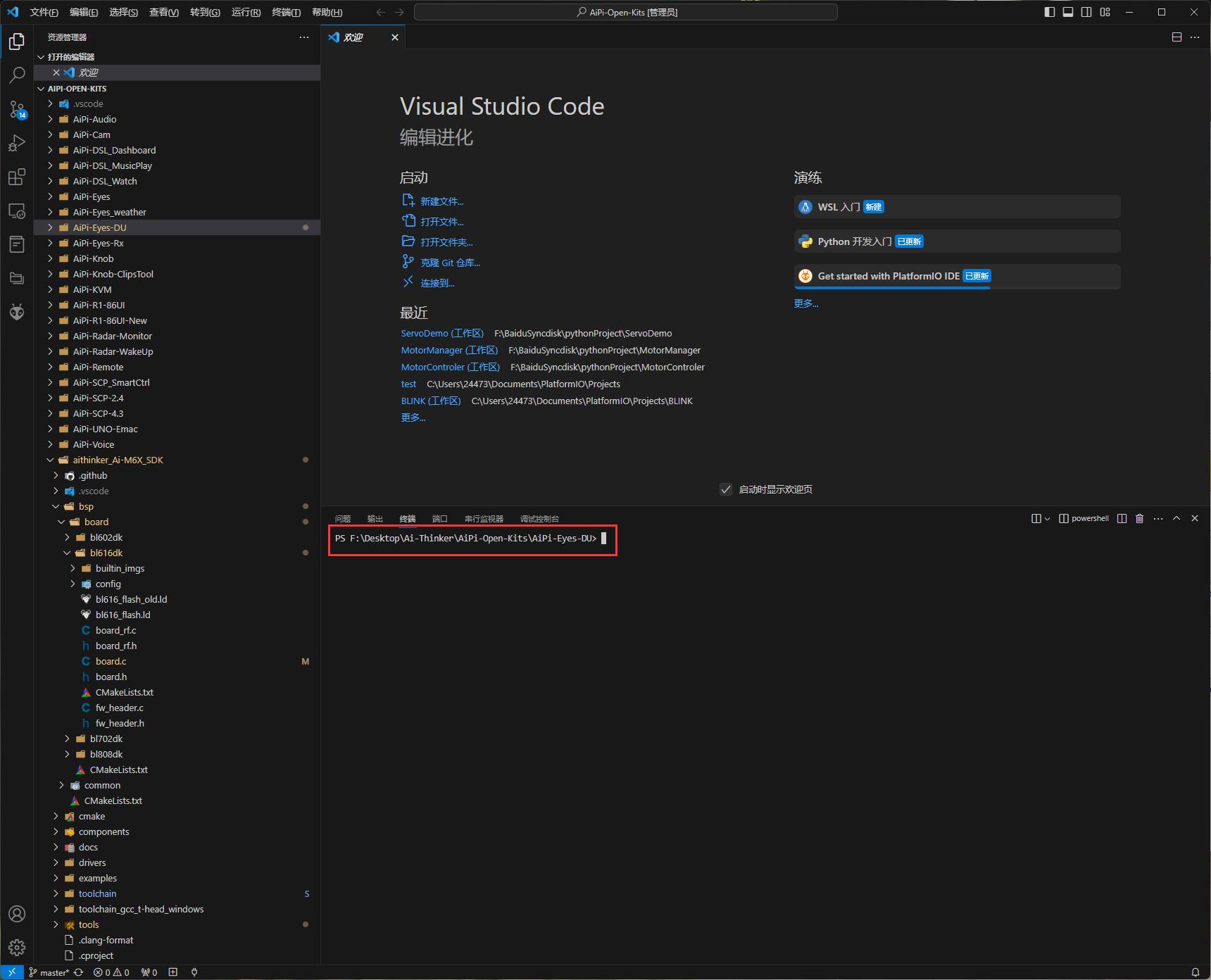The height and width of the screenshot is (980, 1211).
Task: Toggle secondary side bar visibility
Action: point(1086,12)
